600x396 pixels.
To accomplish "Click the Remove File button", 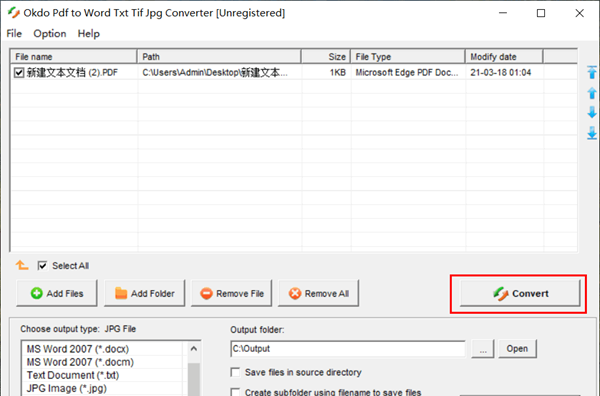I will click(232, 293).
